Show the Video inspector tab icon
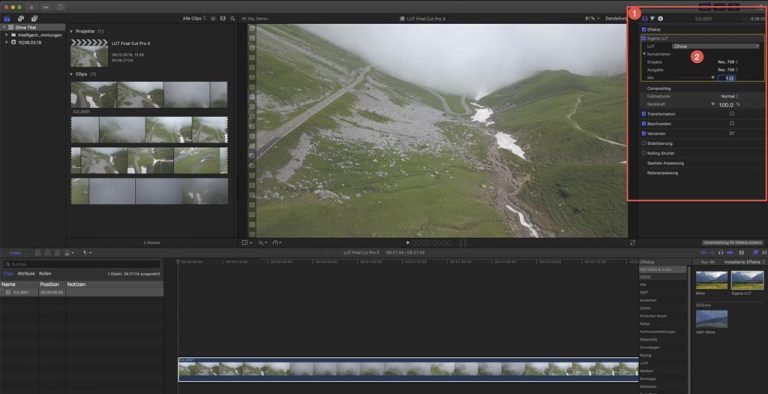Screen dimensions: 768x394 point(645,19)
